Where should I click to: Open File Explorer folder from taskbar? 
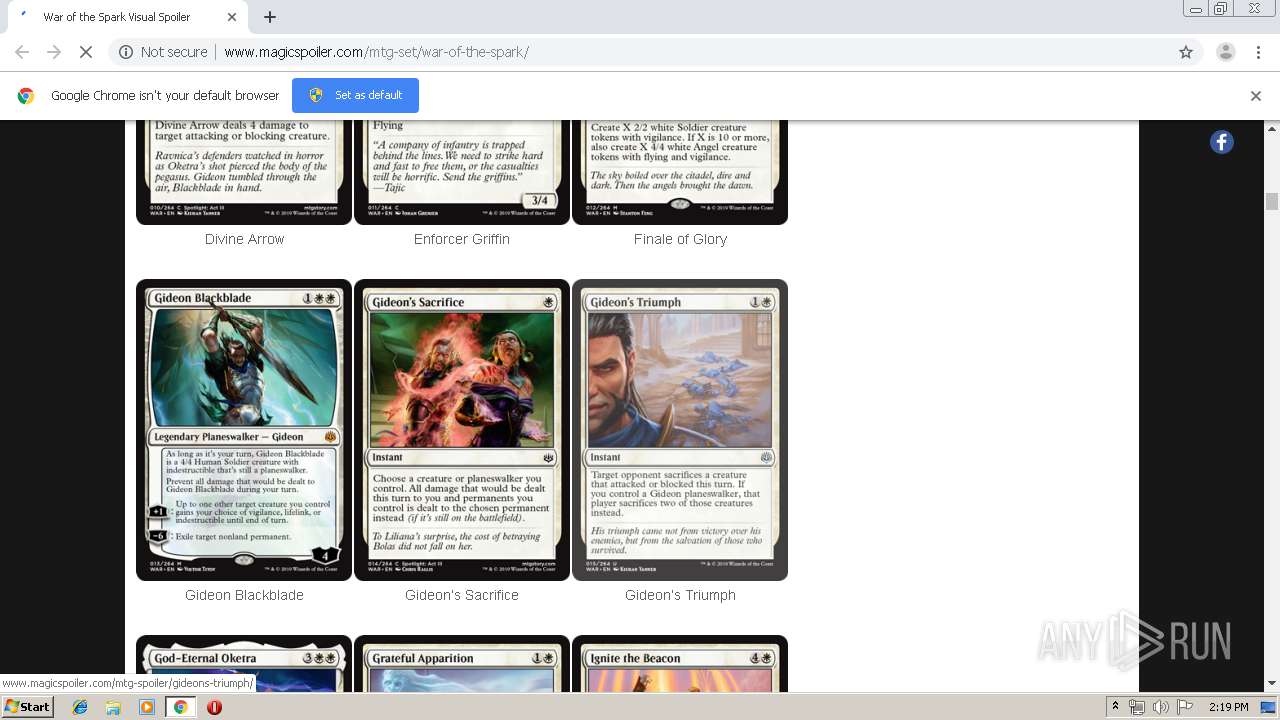[x=113, y=707]
